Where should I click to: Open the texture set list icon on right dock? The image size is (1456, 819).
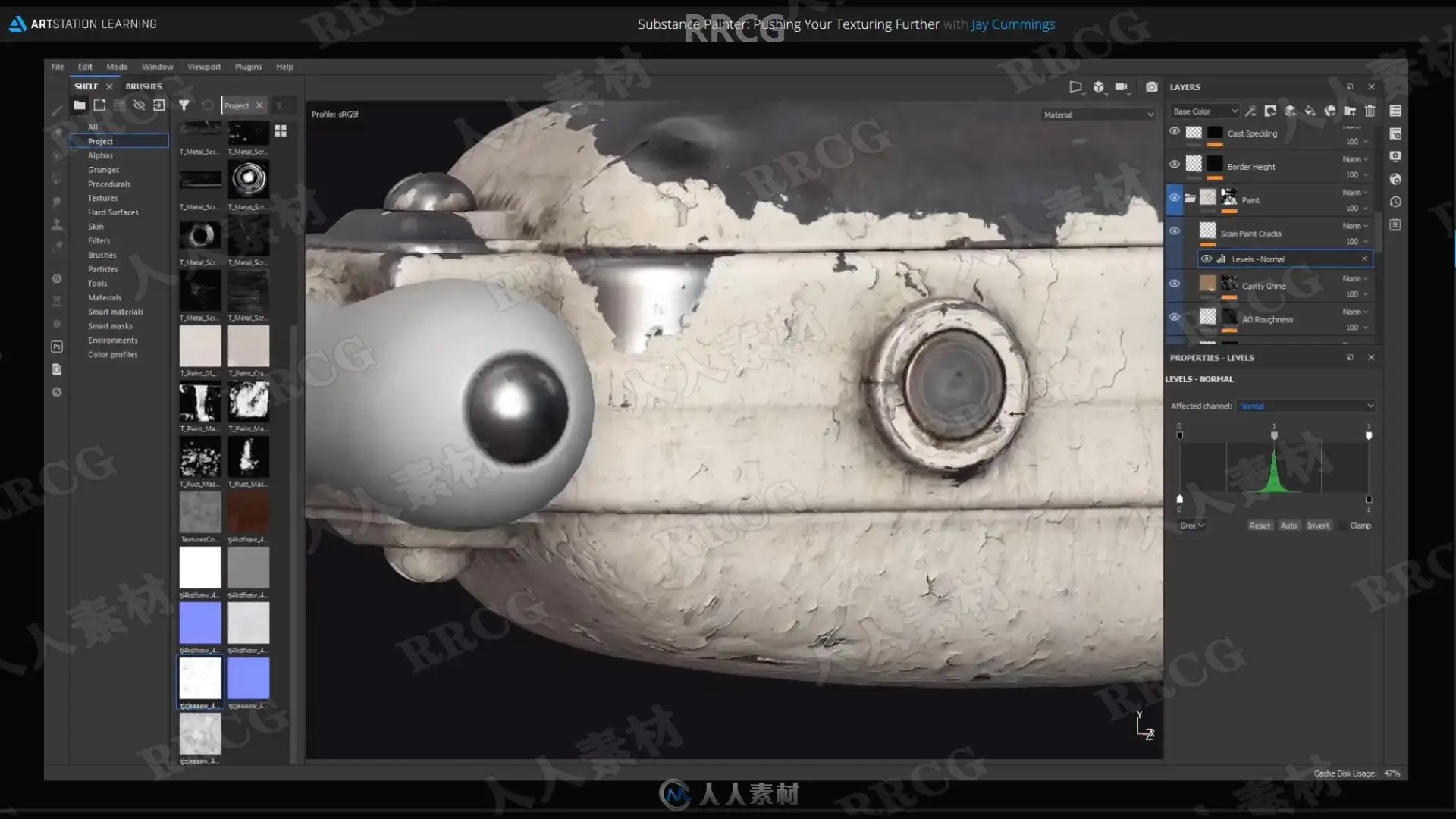1395,111
